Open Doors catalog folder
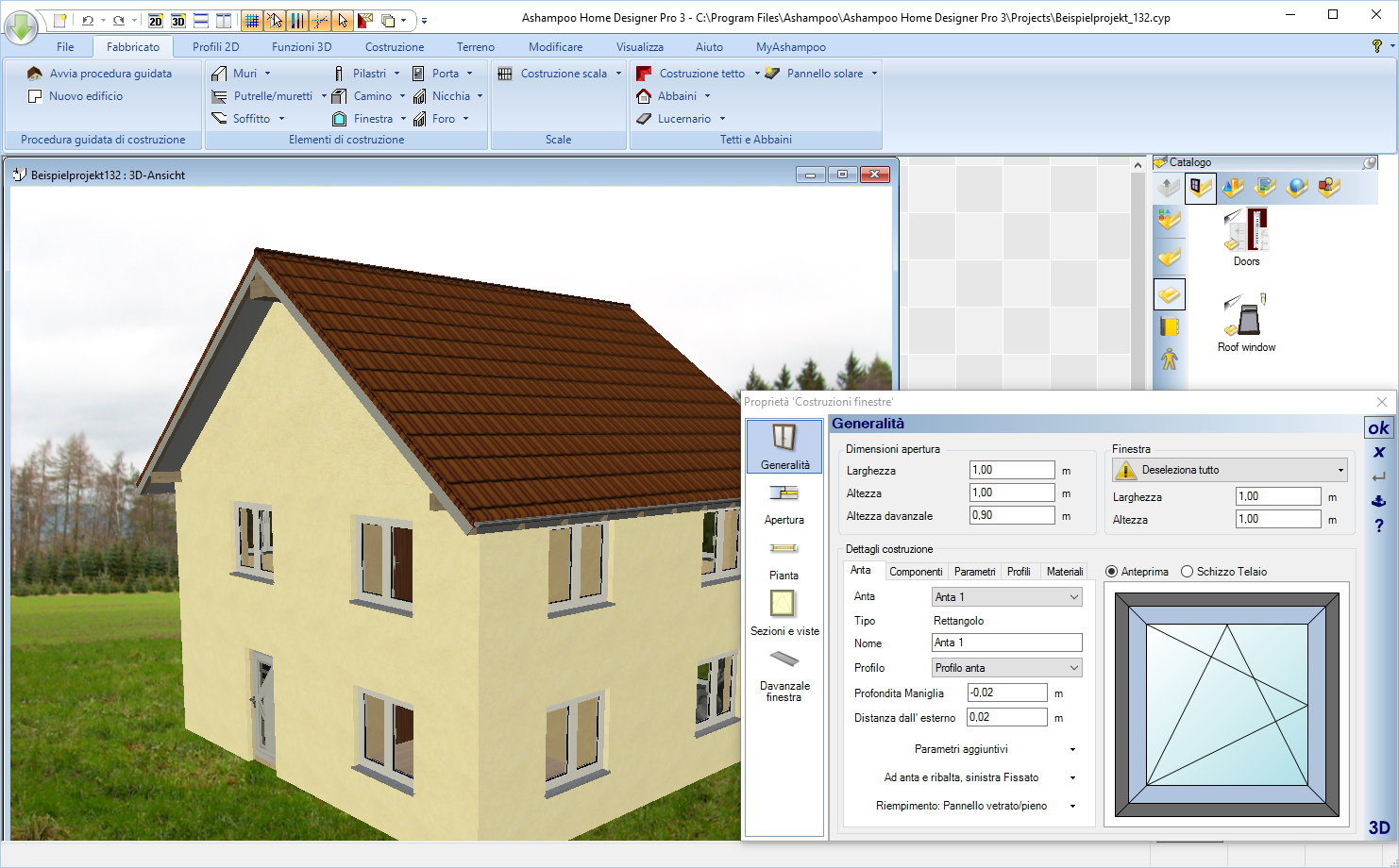Viewport: 1399px width, 868px height. point(1246,237)
